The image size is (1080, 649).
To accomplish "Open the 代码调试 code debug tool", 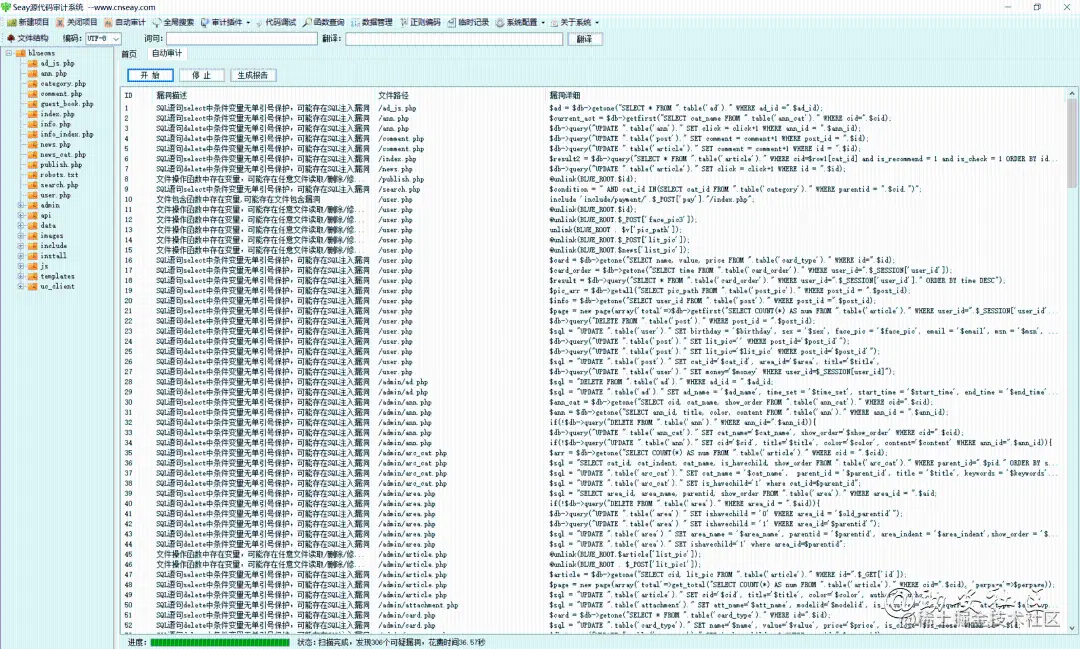I will pyautogui.click(x=276, y=22).
